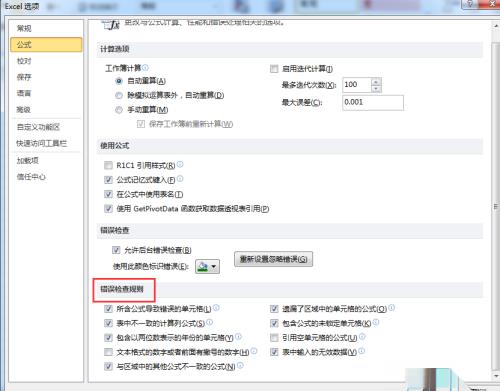Toggle 表中输入的无效数据 checkbox

pos(274,352)
